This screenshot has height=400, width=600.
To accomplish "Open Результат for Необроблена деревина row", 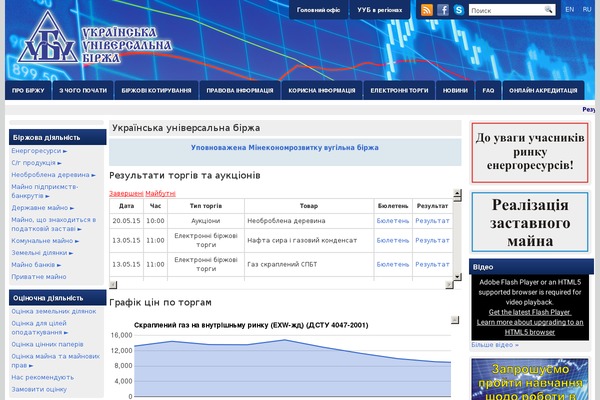I will pos(432,220).
